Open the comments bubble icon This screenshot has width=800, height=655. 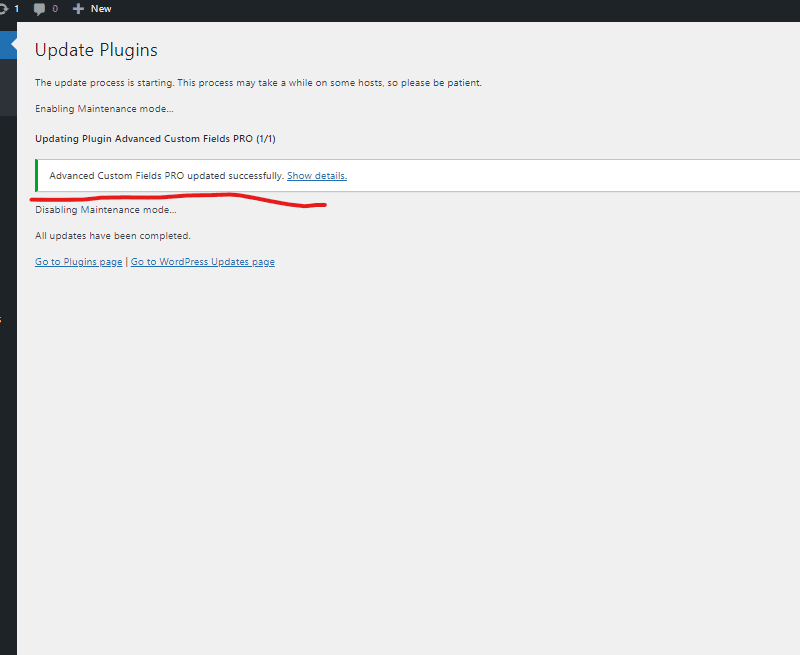coord(39,9)
